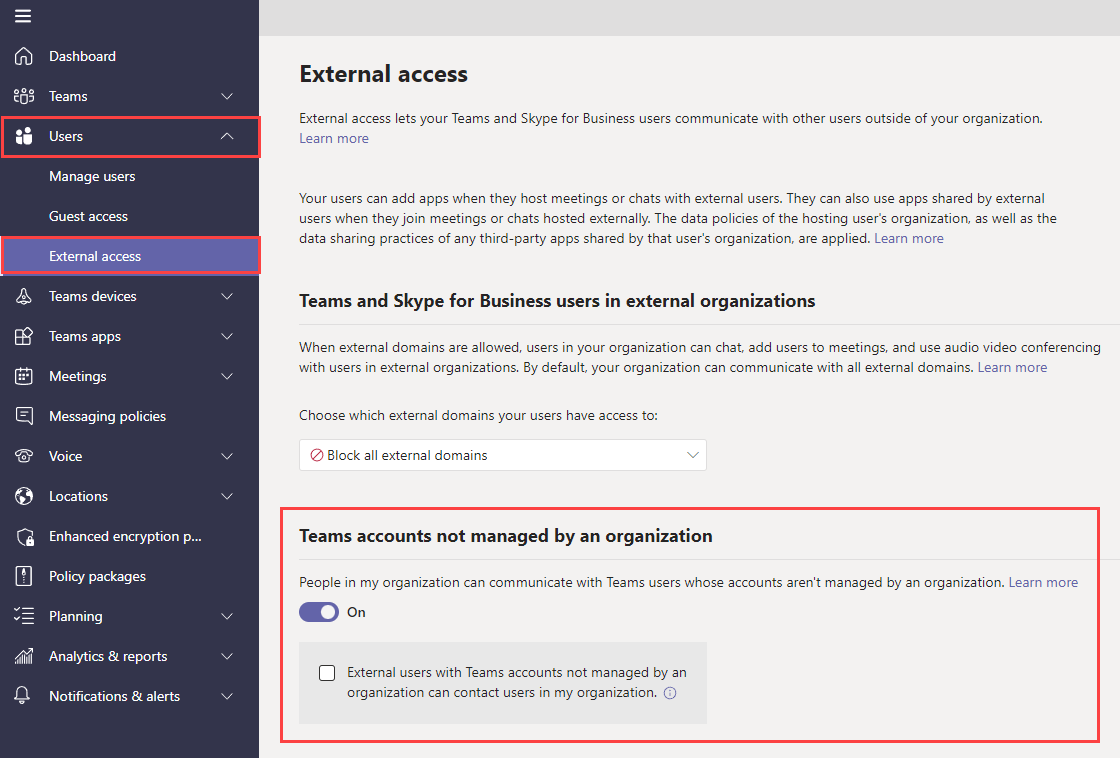Screen dimensions: 1120x758
Task: Open the Guest access page
Action: point(88,216)
